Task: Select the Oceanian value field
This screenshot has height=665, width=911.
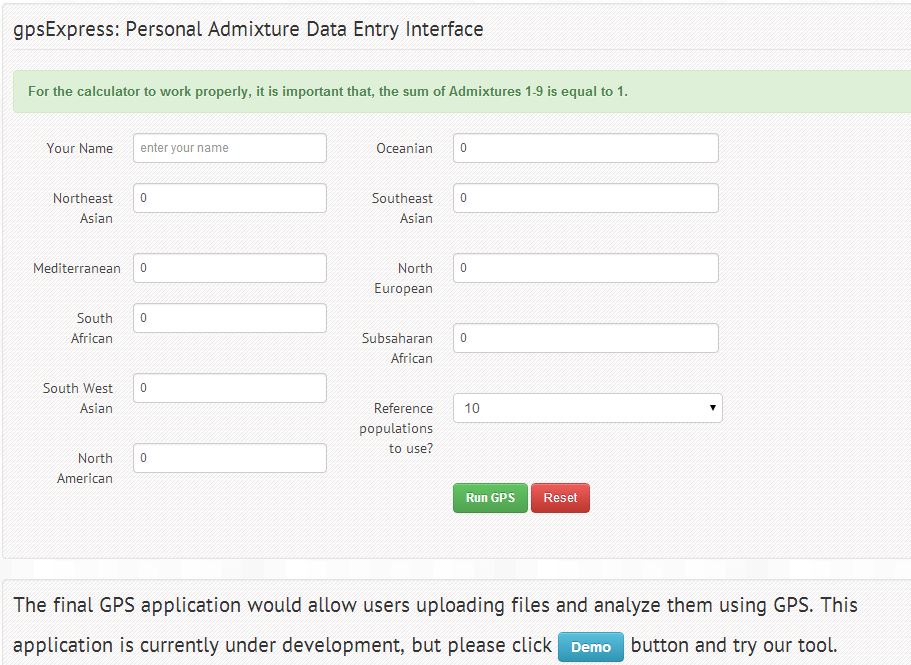Action: coord(585,148)
